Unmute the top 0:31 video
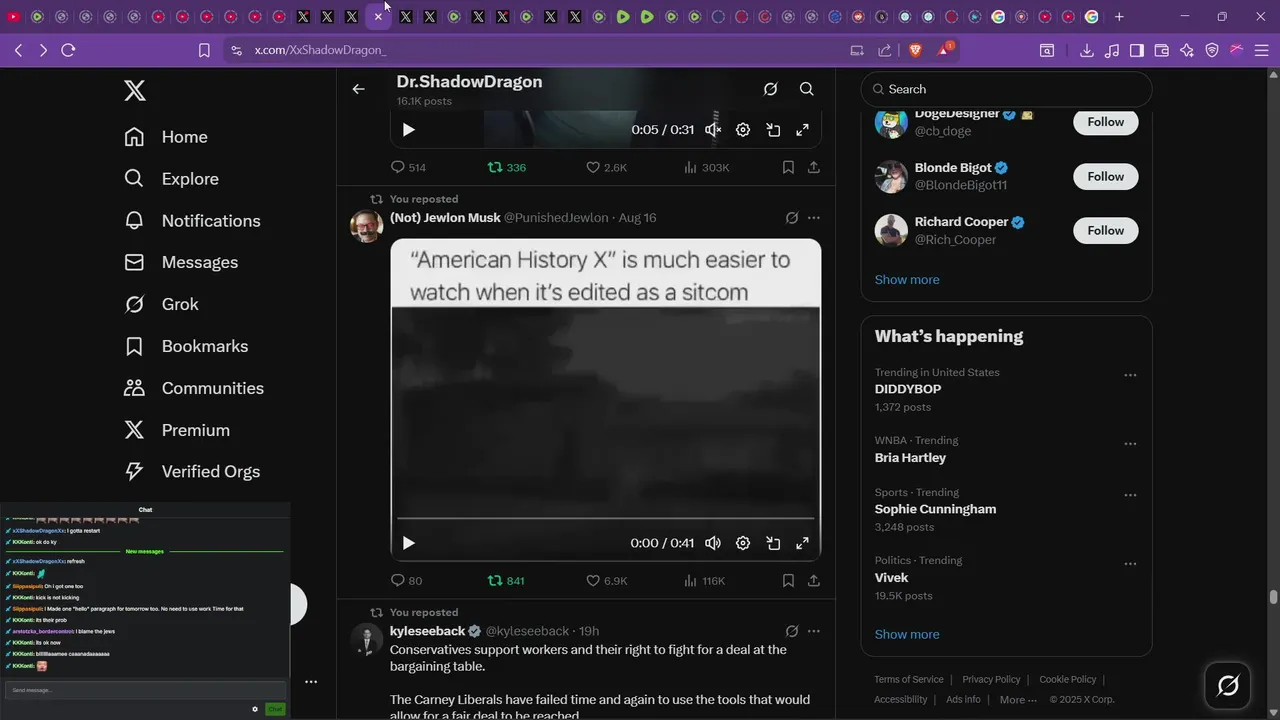The height and width of the screenshot is (720, 1280). 713,130
